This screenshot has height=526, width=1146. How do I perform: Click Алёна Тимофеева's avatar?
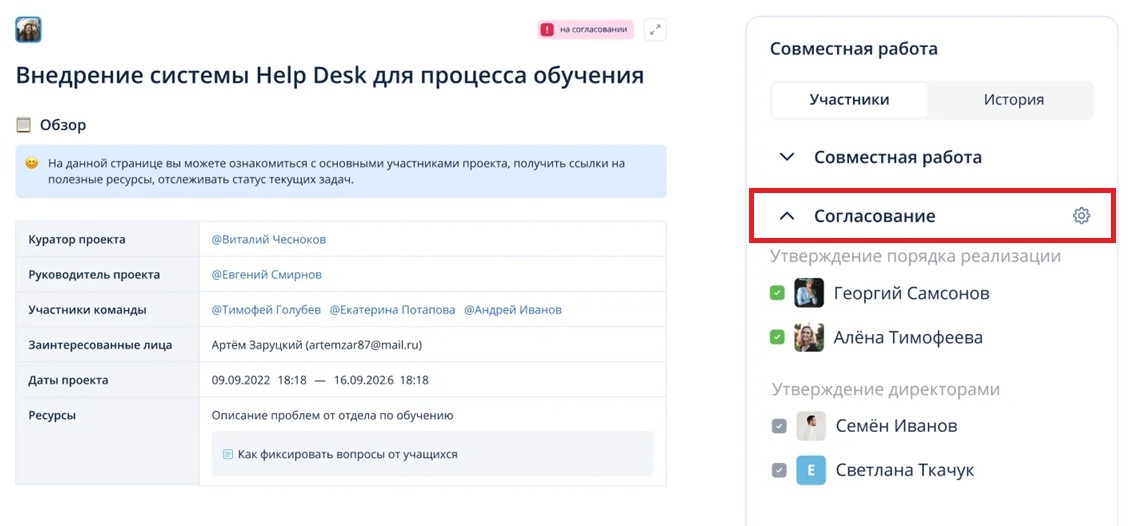pyautogui.click(x=809, y=338)
